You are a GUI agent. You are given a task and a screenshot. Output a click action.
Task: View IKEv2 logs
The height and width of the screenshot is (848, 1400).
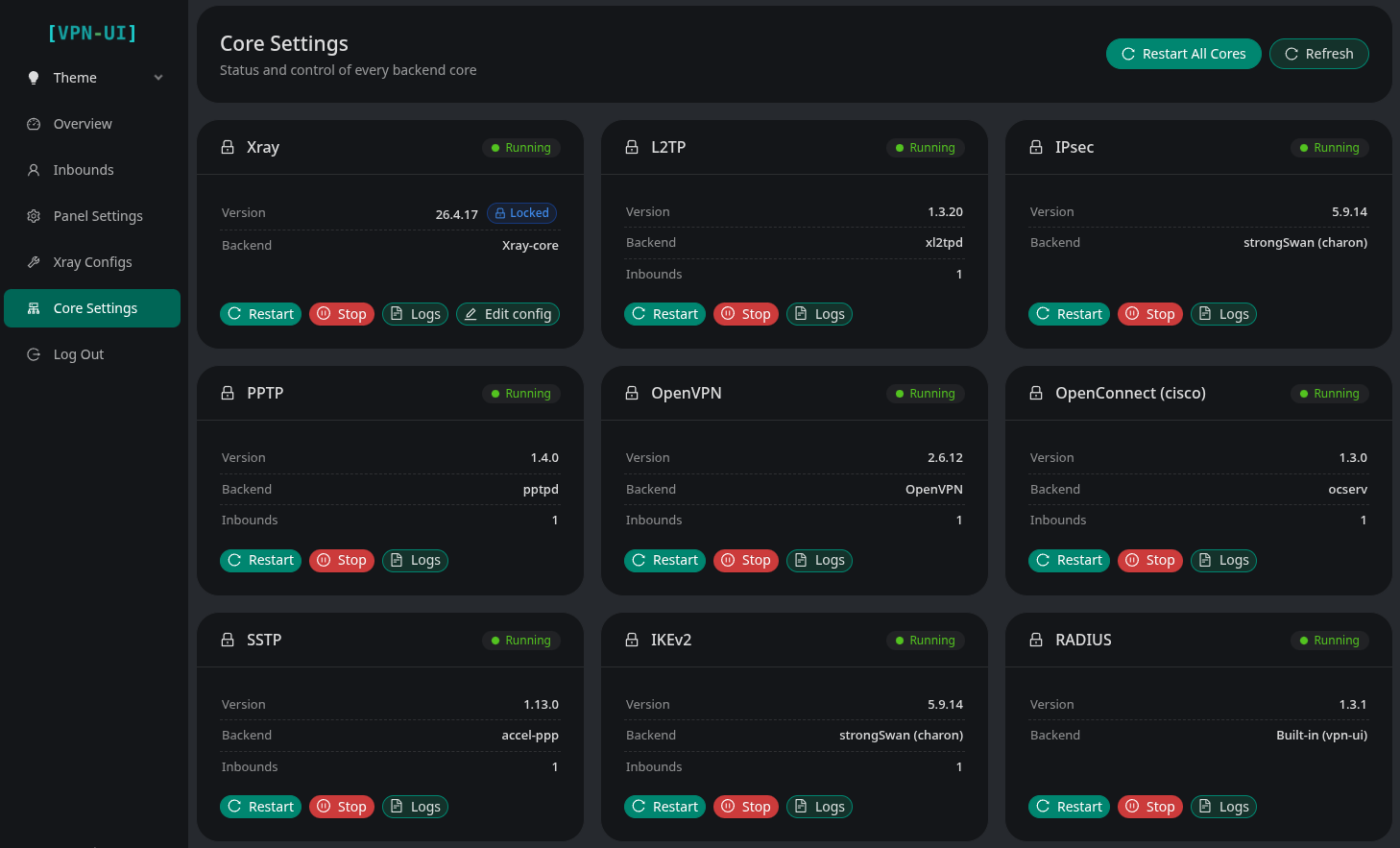pos(819,807)
